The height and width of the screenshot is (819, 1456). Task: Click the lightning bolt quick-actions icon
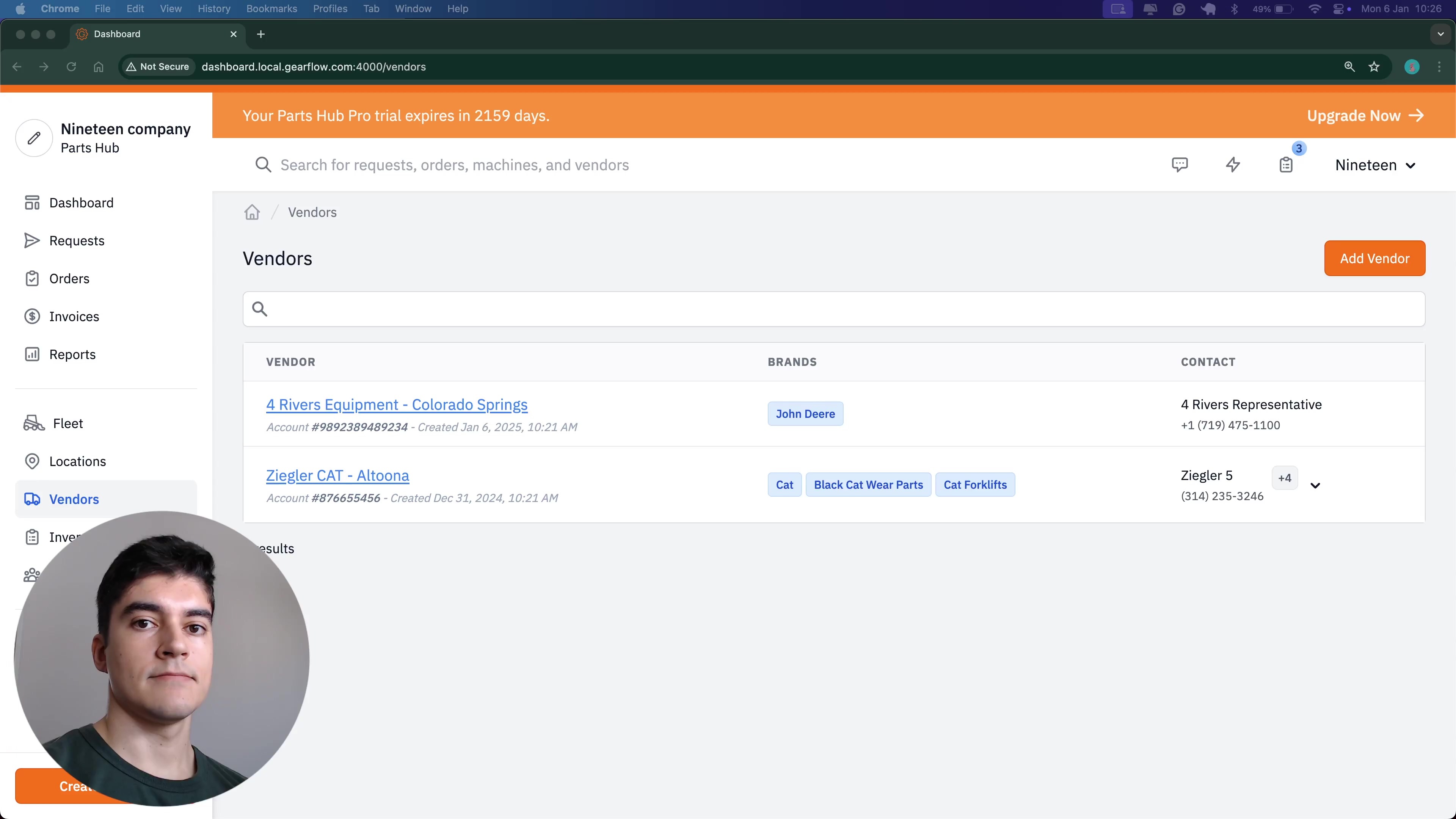click(1233, 165)
